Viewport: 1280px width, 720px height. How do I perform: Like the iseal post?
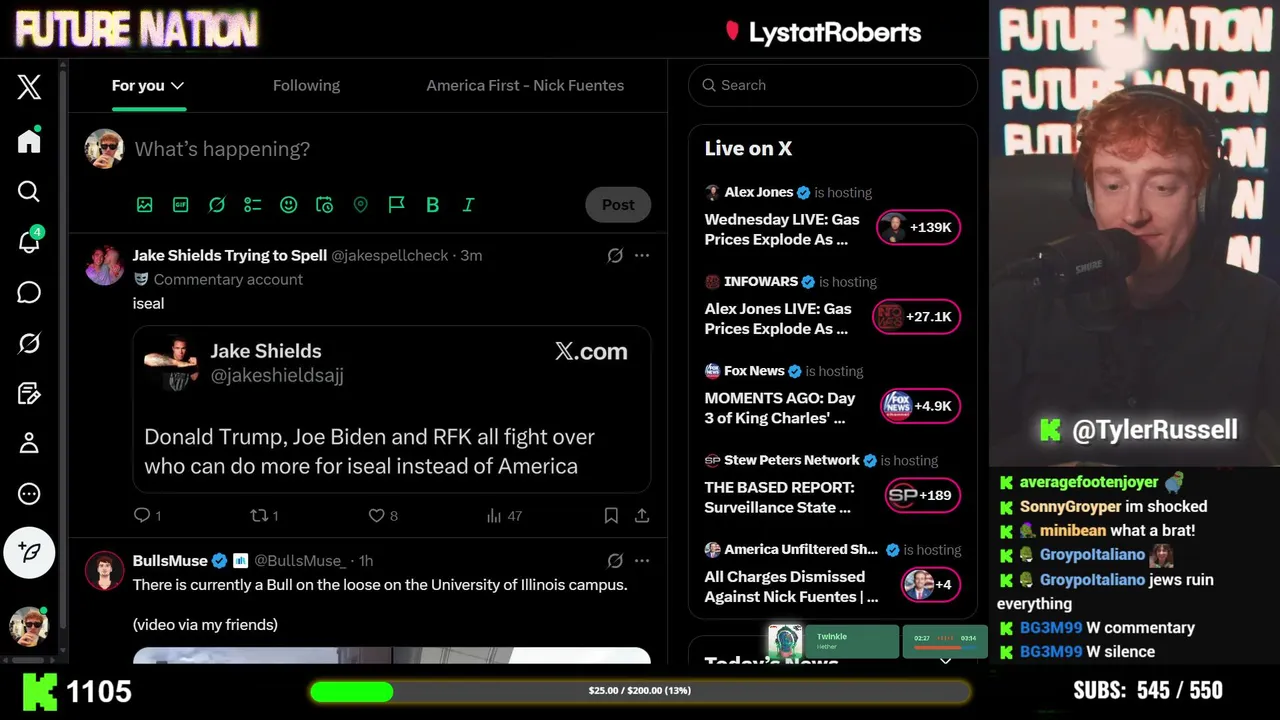[383, 516]
